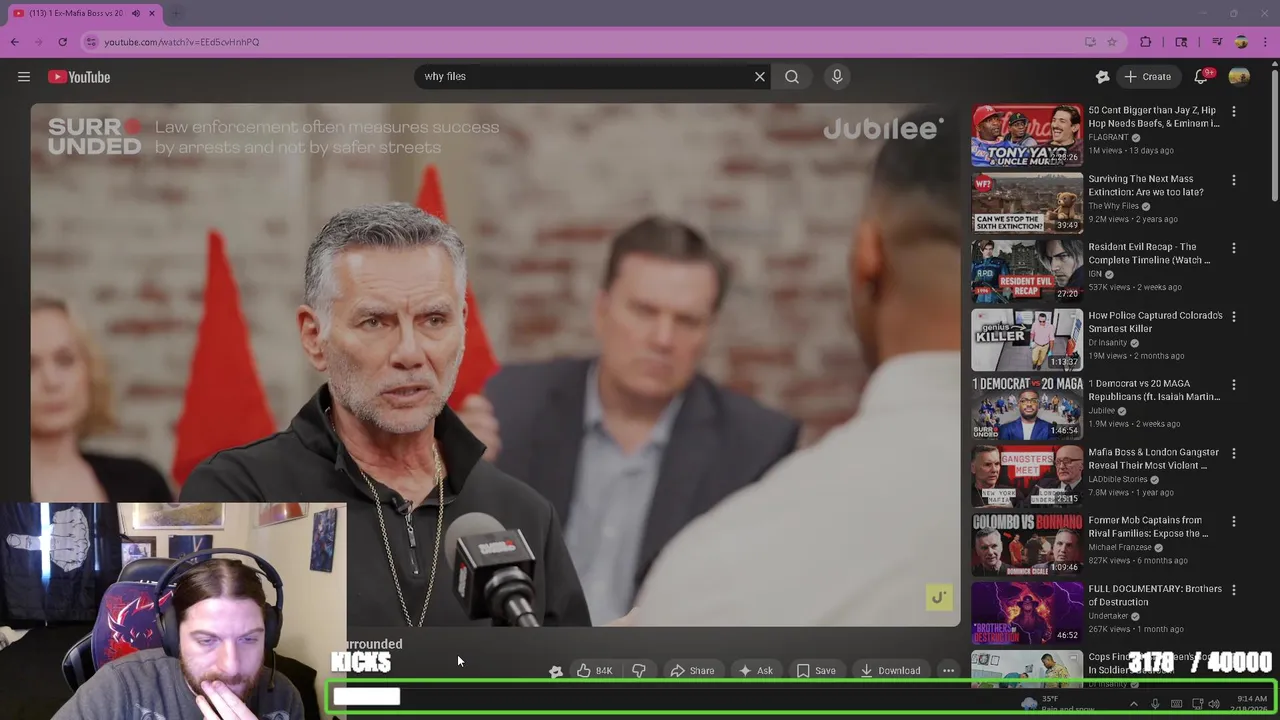Visit The Why Files channel link

pyautogui.click(x=1114, y=206)
